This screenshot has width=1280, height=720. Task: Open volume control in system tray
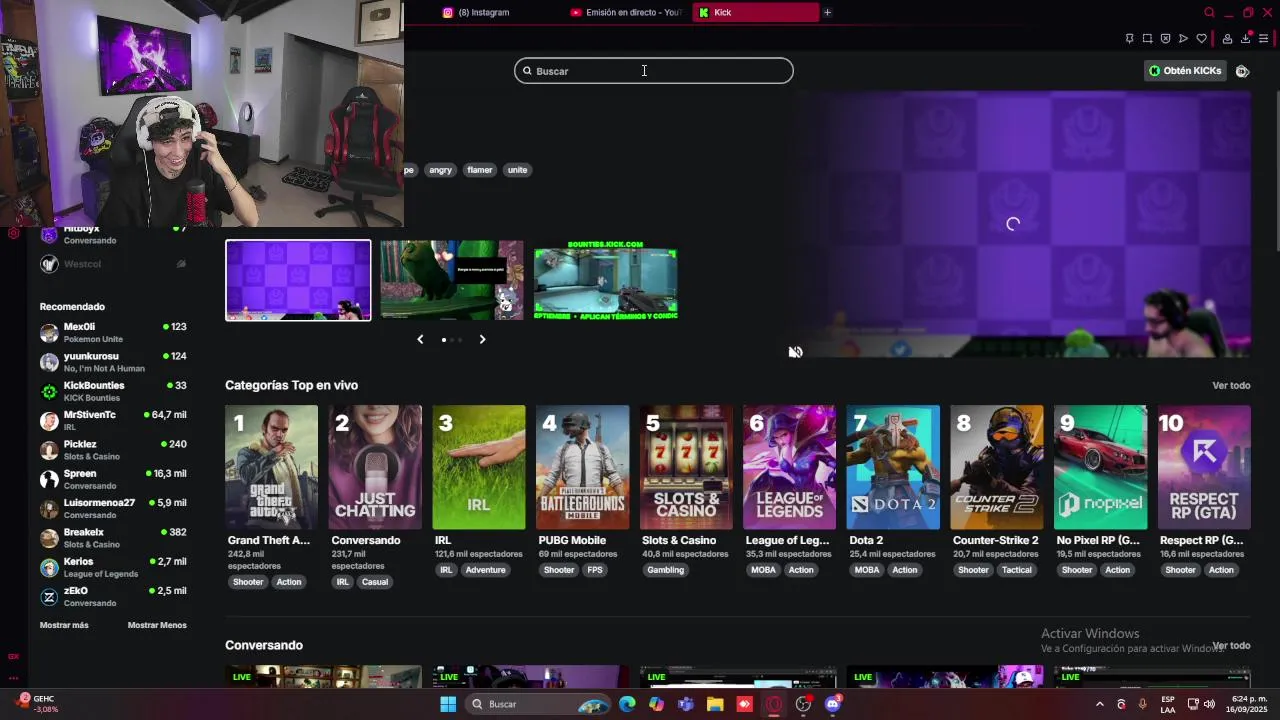[1209, 704]
